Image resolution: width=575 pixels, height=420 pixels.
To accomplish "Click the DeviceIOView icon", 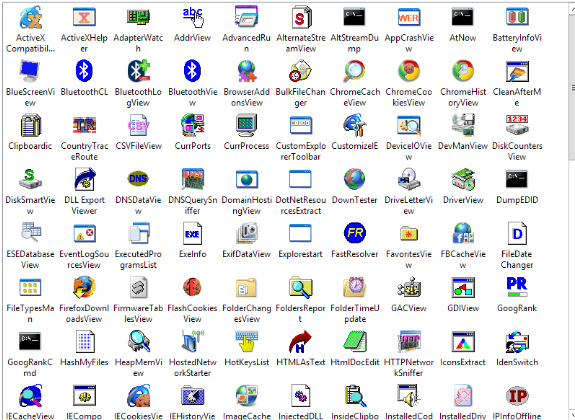I will 409,125.
